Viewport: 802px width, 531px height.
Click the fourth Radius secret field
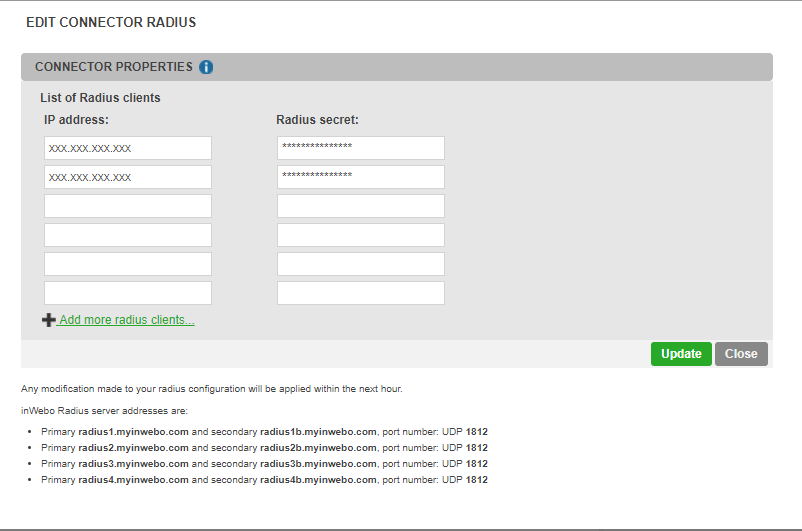point(360,235)
